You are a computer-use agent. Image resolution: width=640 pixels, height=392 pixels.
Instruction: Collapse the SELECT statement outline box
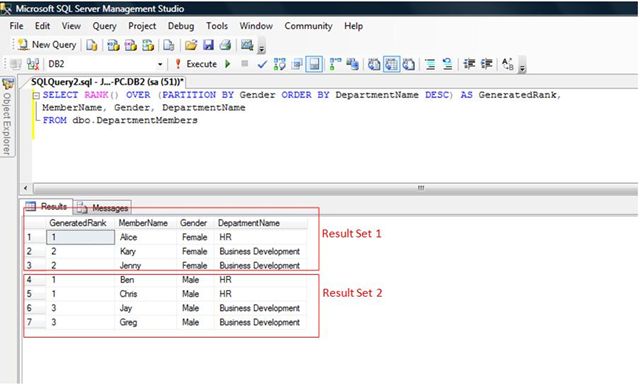(36, 96)
